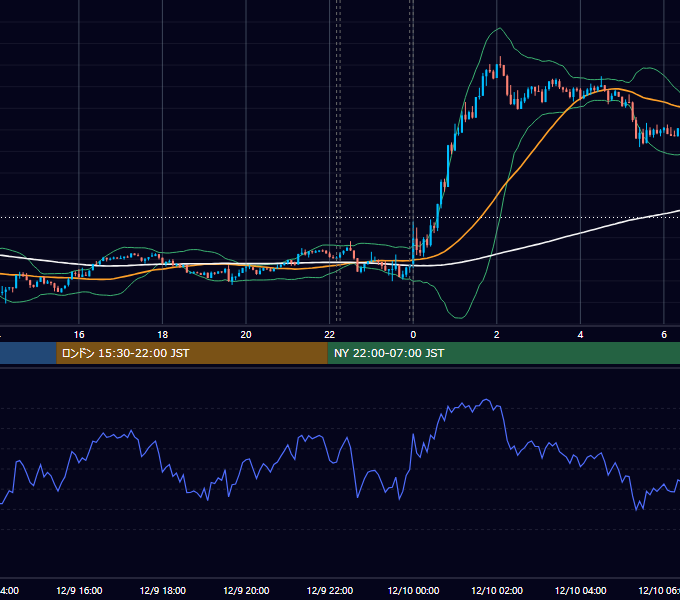
Task: Click the 18 hour label on price chart axis
Action: (x=163, y=335)
